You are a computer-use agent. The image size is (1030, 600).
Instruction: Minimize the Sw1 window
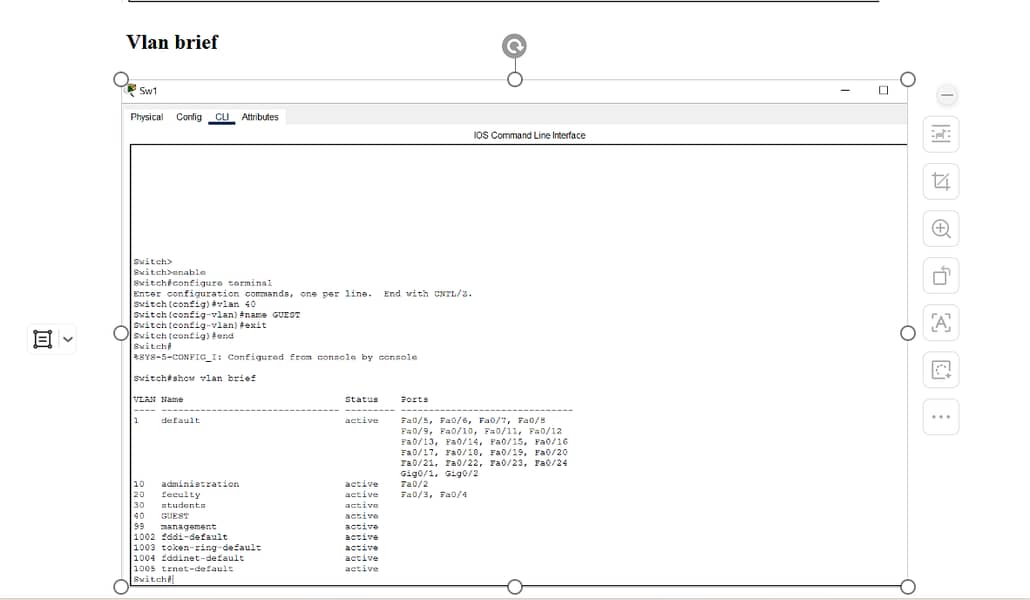(845, 90)
